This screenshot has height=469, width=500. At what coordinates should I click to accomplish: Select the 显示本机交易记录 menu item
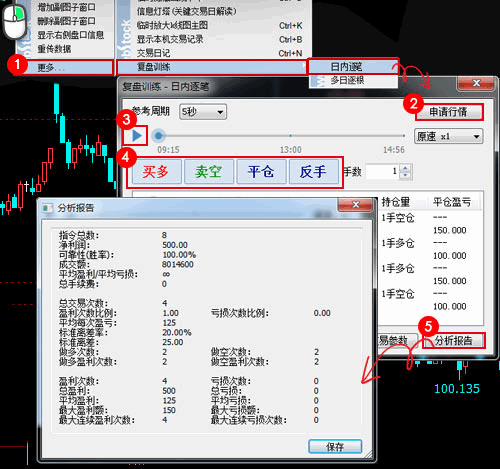coord(214,39)
